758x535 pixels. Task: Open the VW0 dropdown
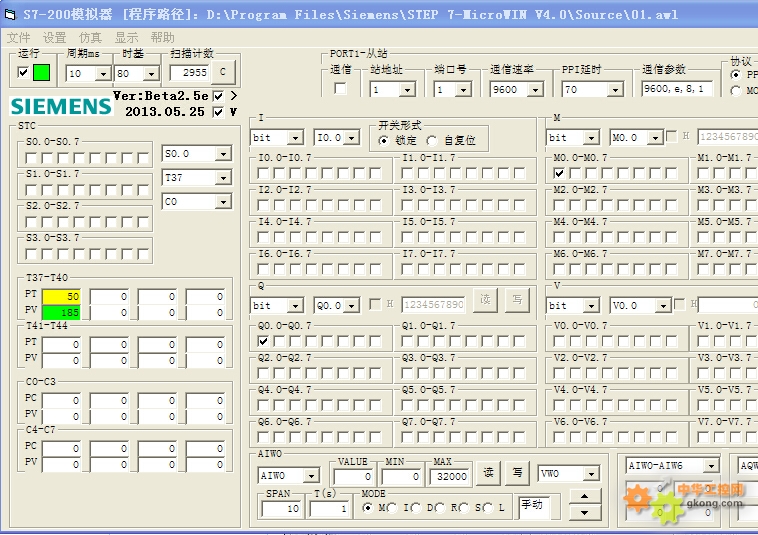[x=591, y=474]
